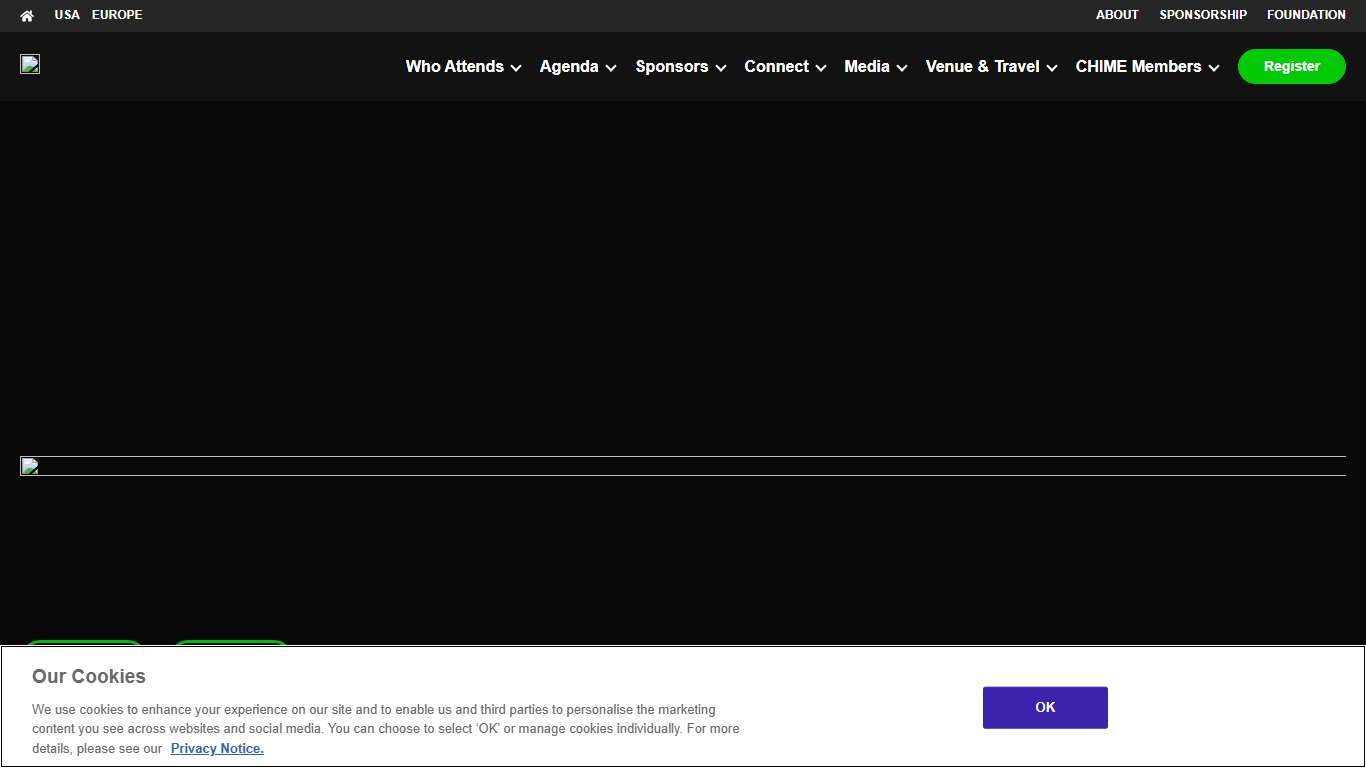The image size is (1366, 768).
Task: Click the Who Attends menu label
Action: click(454, 66)
